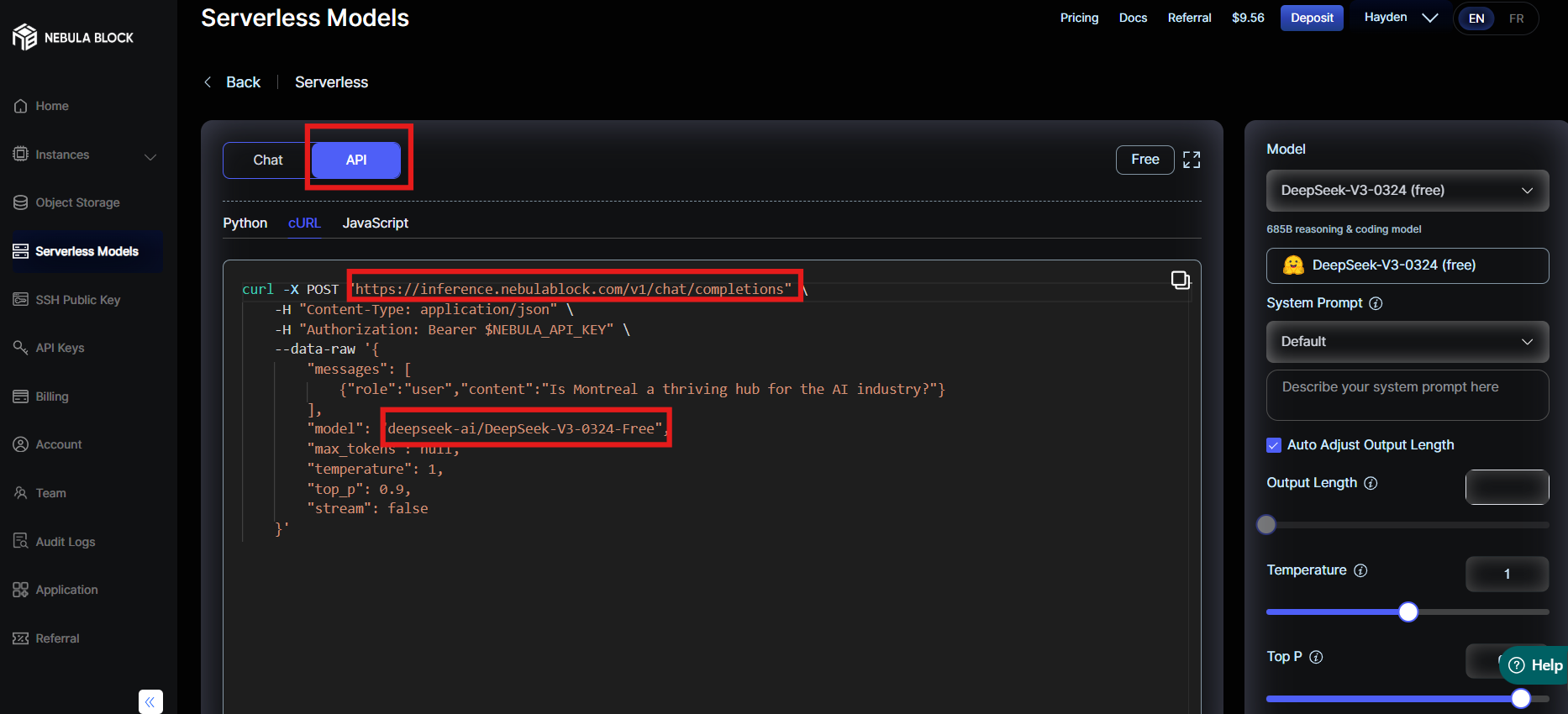Image resolution: width=1568 pixels, height=714 pixels.
Task: Open the API Keys page icon
Action: coord(21,348)
